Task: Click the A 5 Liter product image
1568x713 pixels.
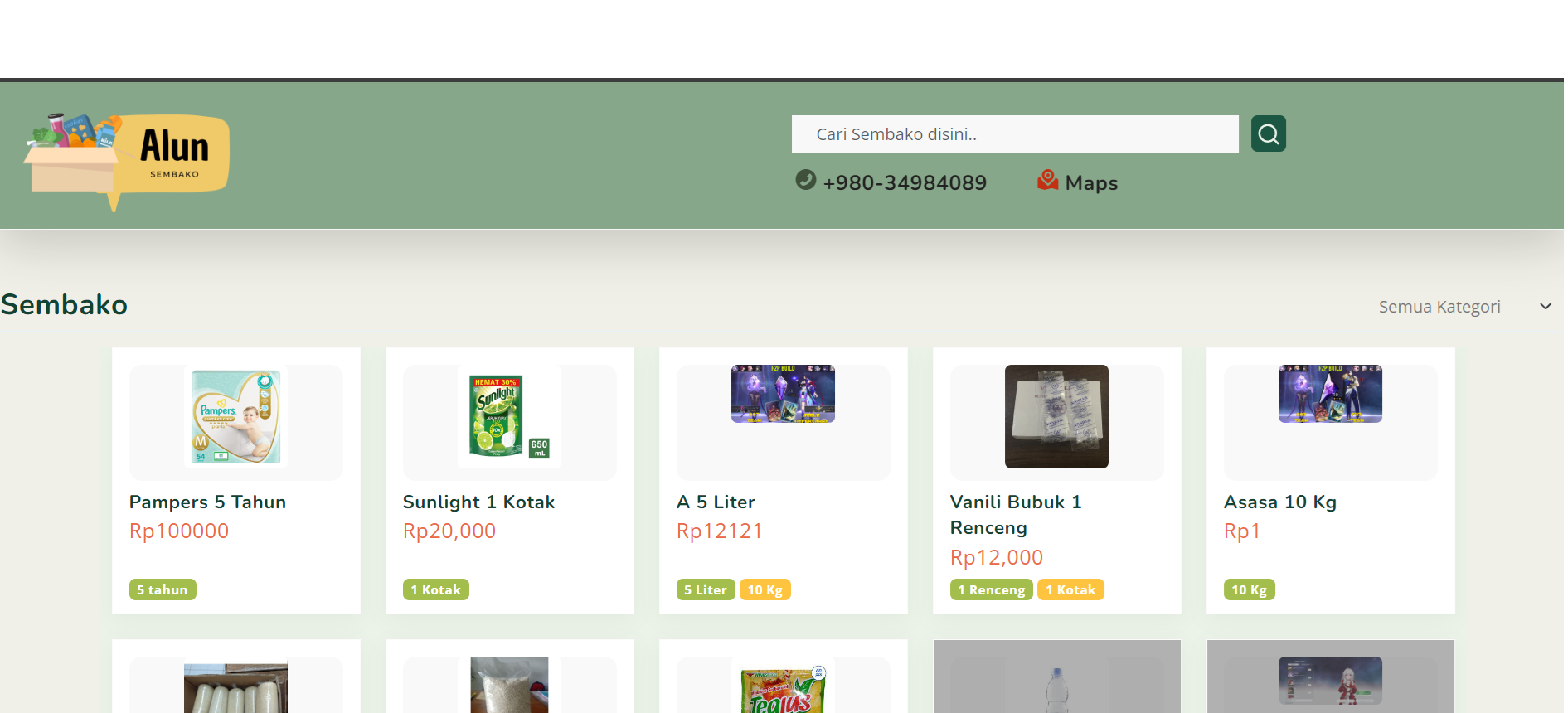Action: [x=783, y=395]
